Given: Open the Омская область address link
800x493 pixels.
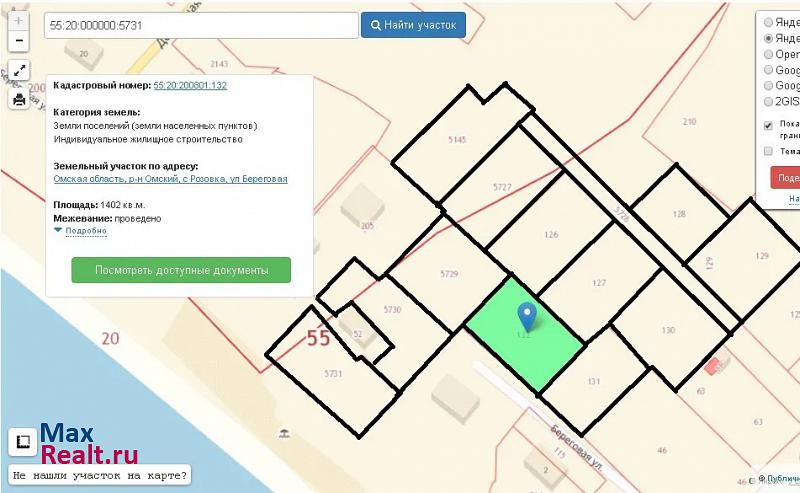Looking at the screenshot, I should (170, 179).
